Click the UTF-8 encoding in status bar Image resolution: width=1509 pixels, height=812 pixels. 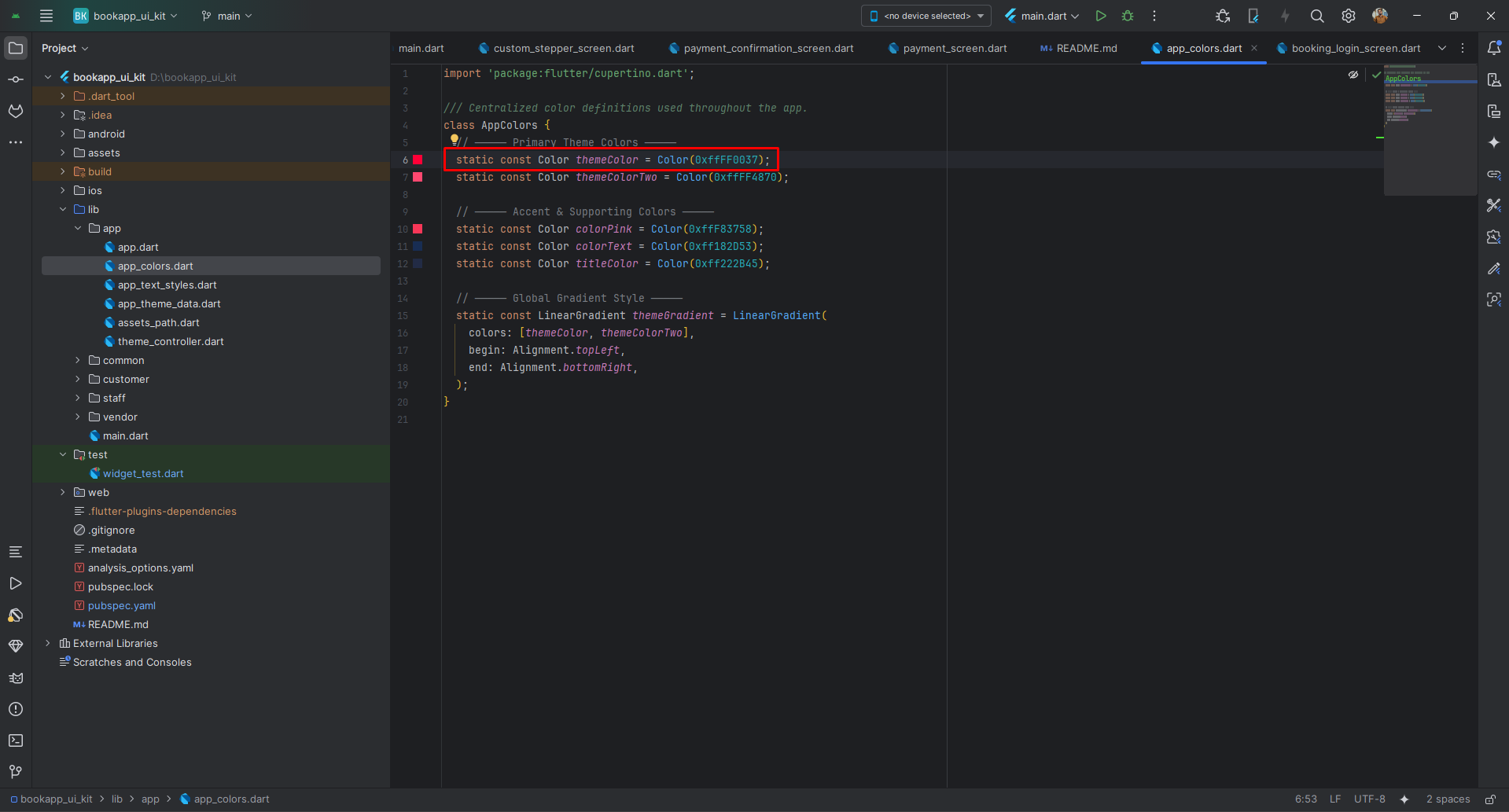pyautogui.click(x=1370, y=799)
